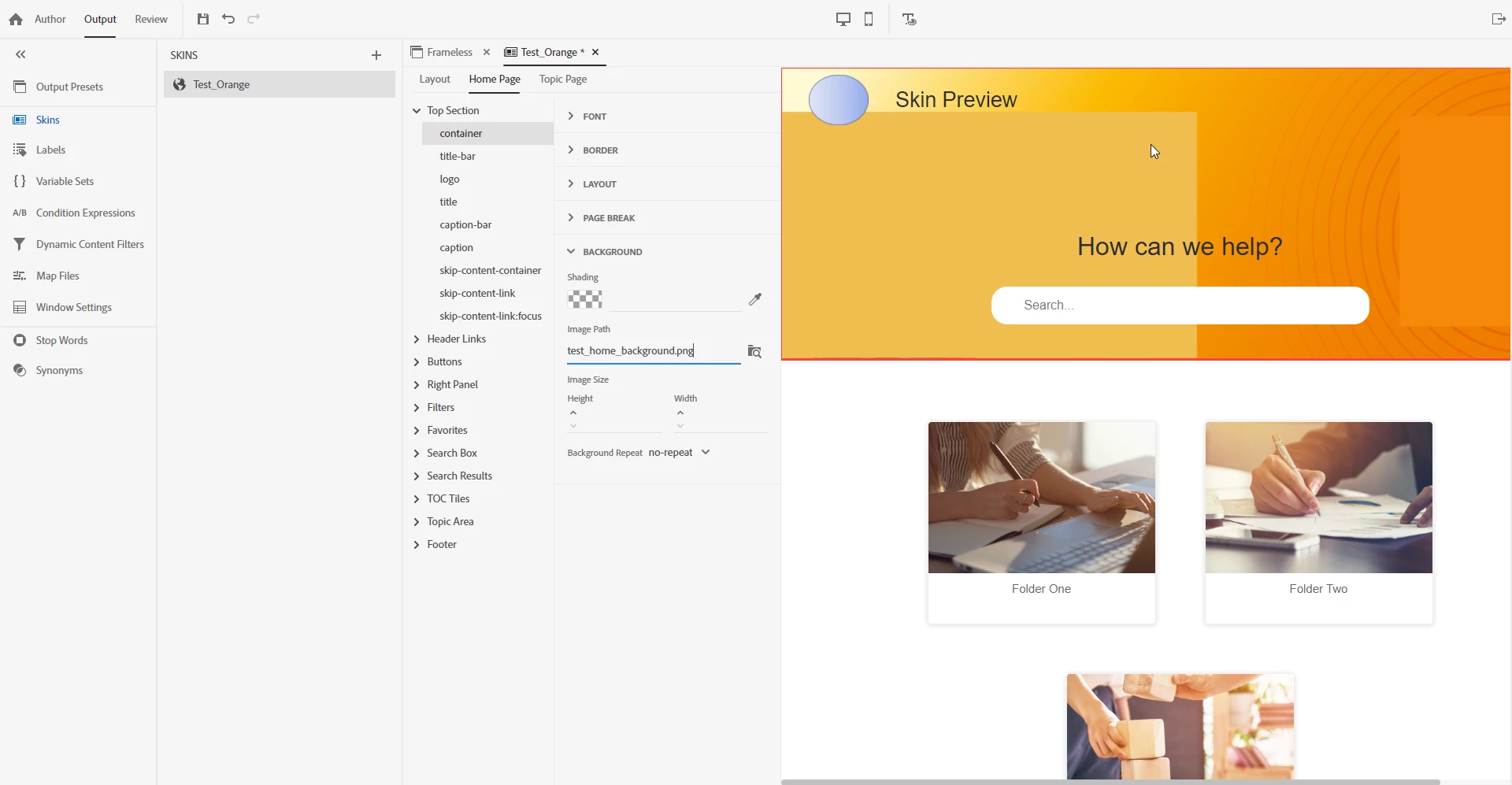The image size is (1512, 785).
Task: Select the Test_Orange skin in list
Action: pos(280,84)
